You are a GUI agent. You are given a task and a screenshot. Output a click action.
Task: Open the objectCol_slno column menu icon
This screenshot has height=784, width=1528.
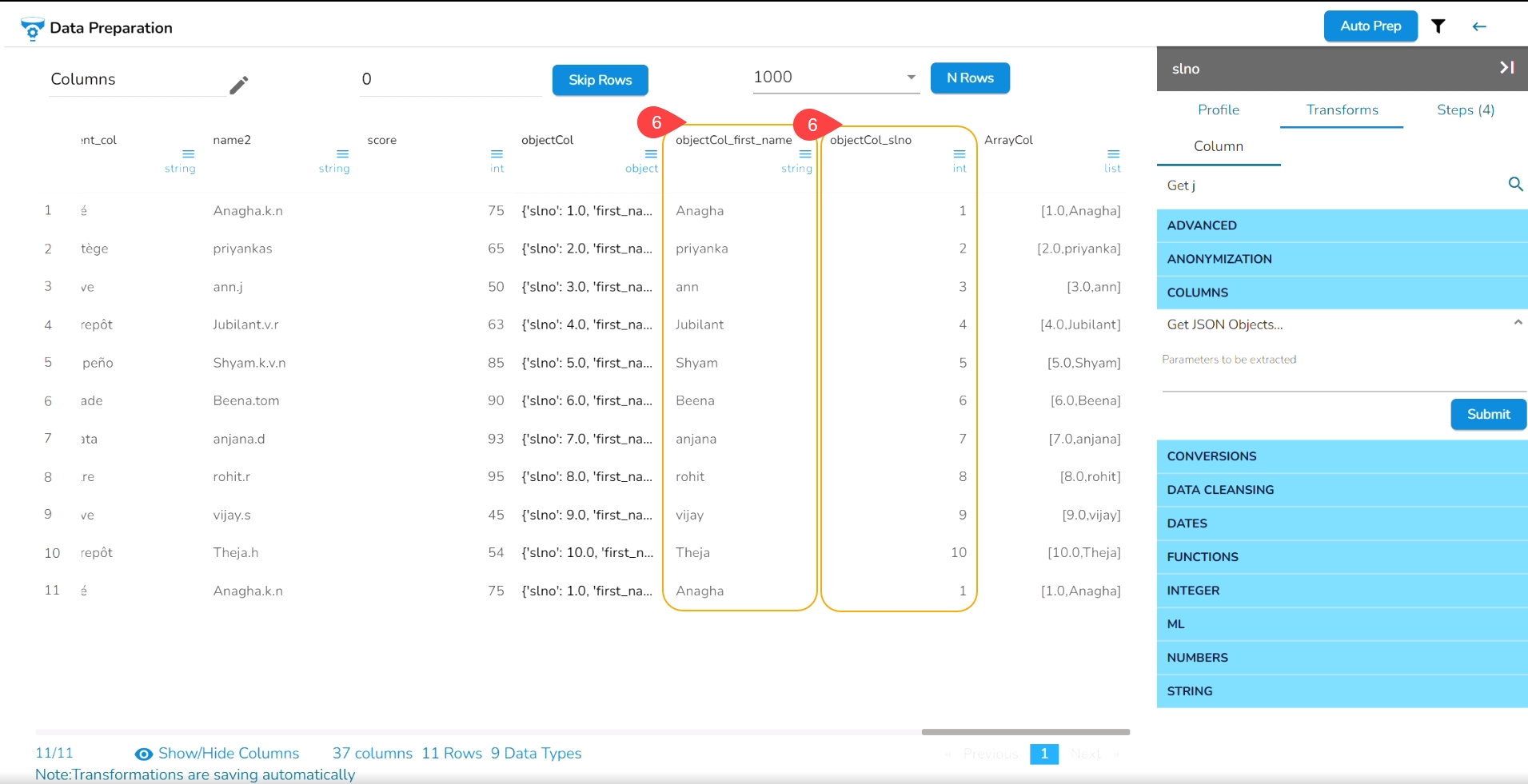coord(959,153)
